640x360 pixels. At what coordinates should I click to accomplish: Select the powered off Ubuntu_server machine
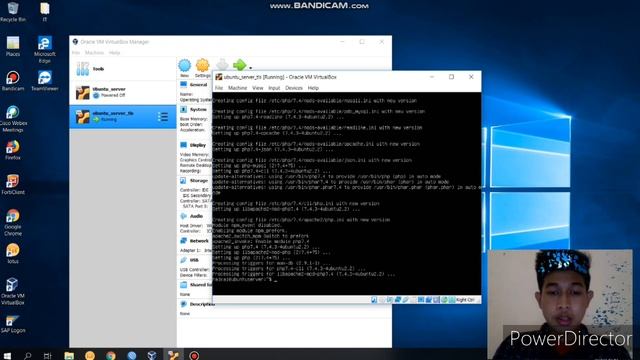[123, 93]
